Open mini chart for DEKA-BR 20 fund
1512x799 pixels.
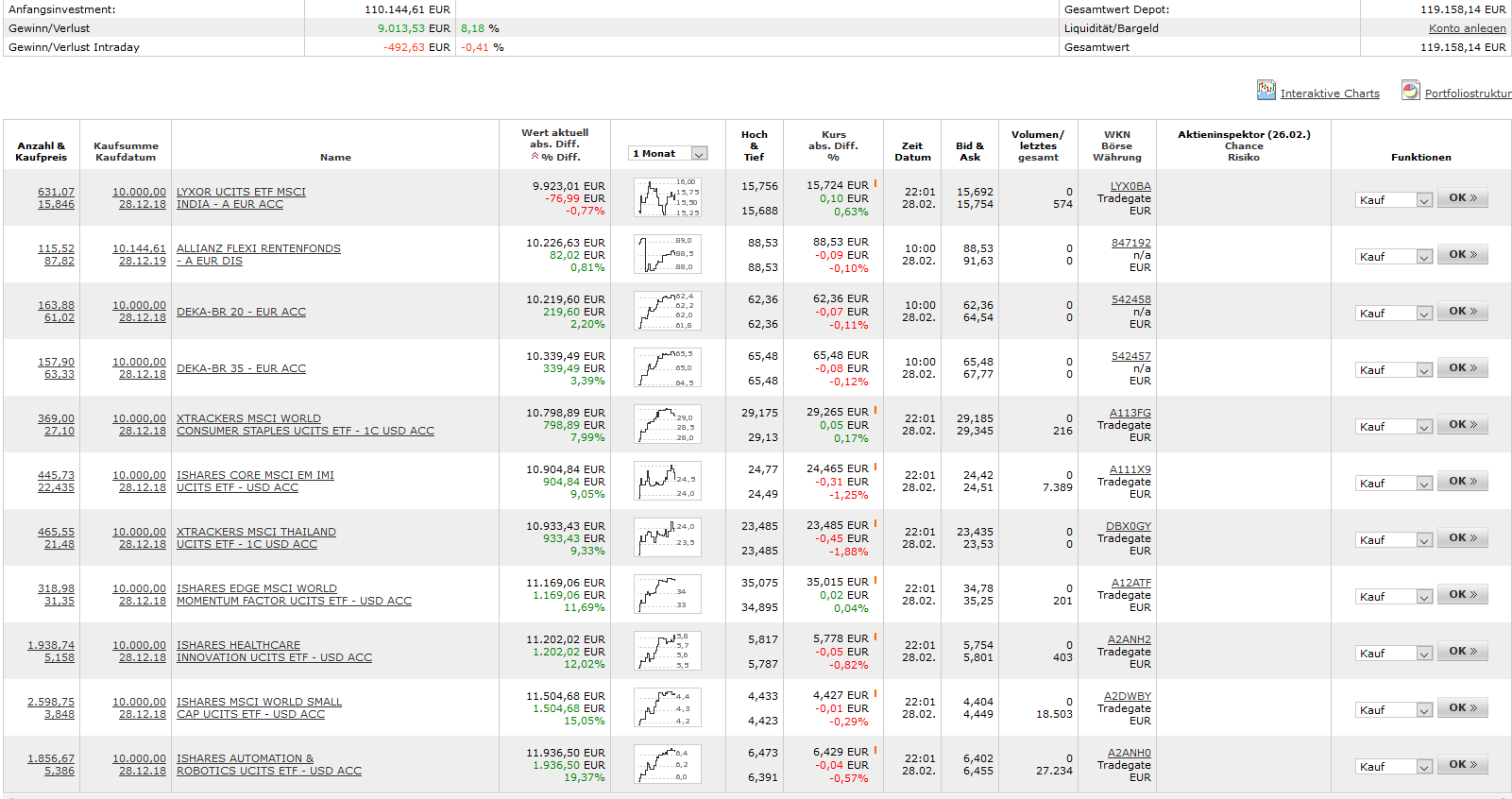[667, 312]
